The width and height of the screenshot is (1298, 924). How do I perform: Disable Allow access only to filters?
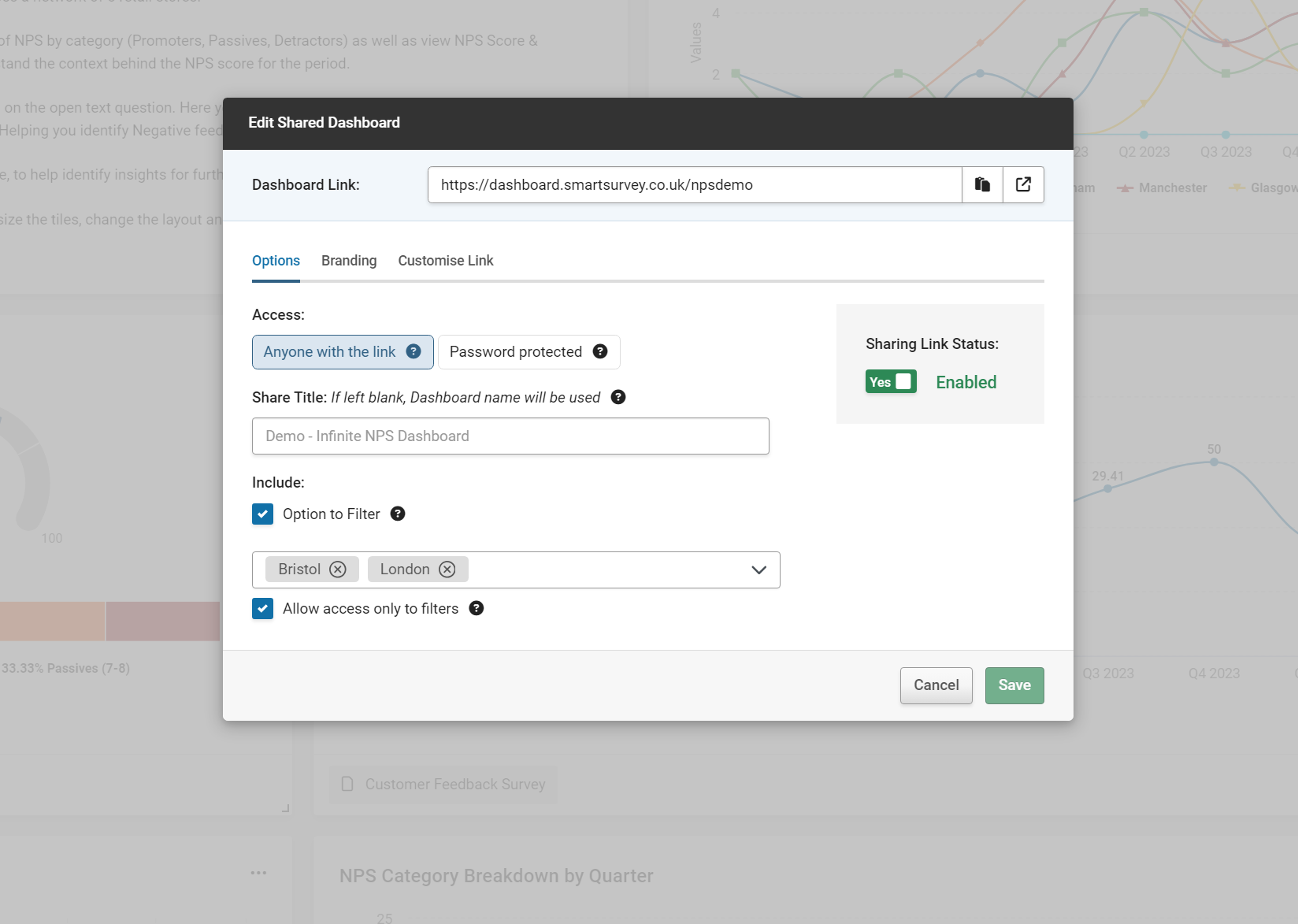coord(262,608)
